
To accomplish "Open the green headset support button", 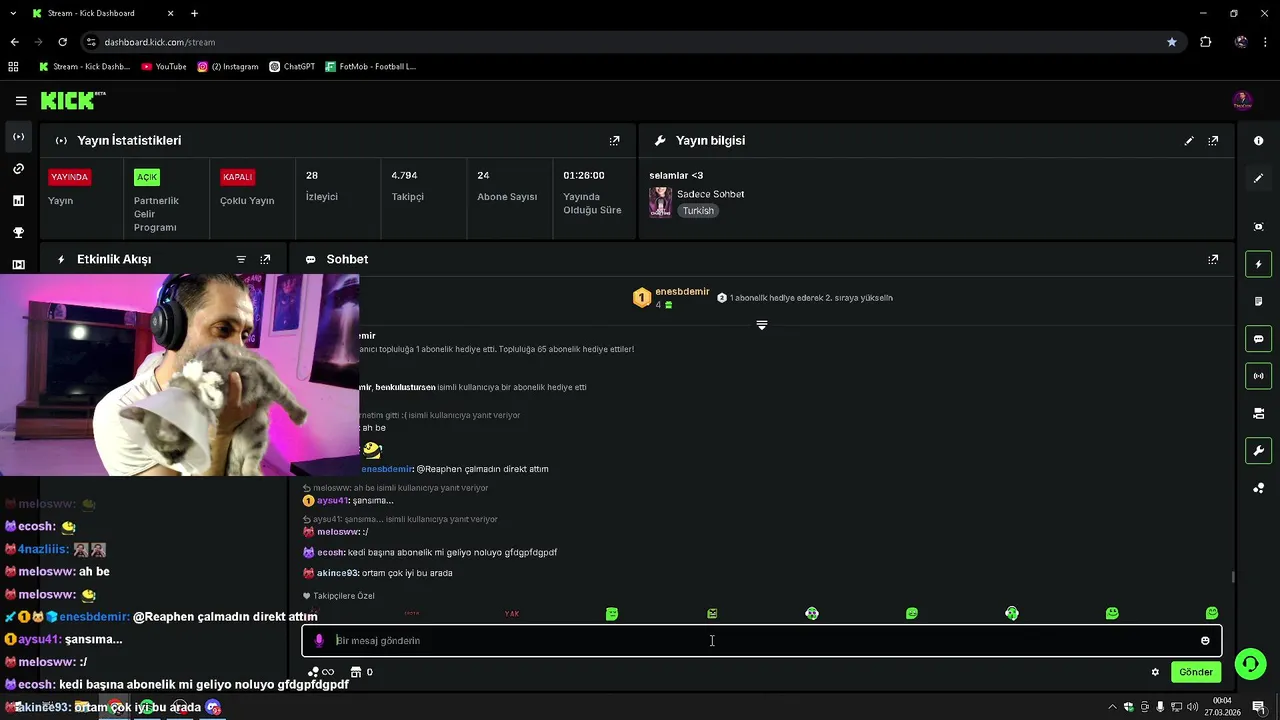I will tap(1249, 664).
